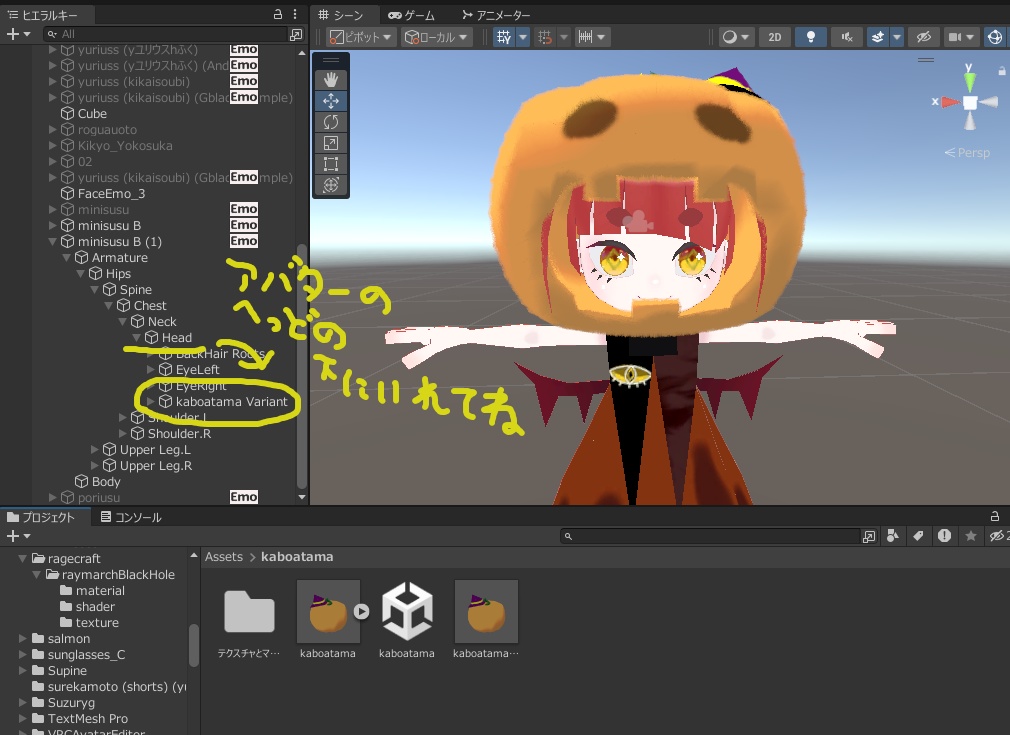Select the Hand view tool
The image size is (1010, 735).
[x=330, y=80]
